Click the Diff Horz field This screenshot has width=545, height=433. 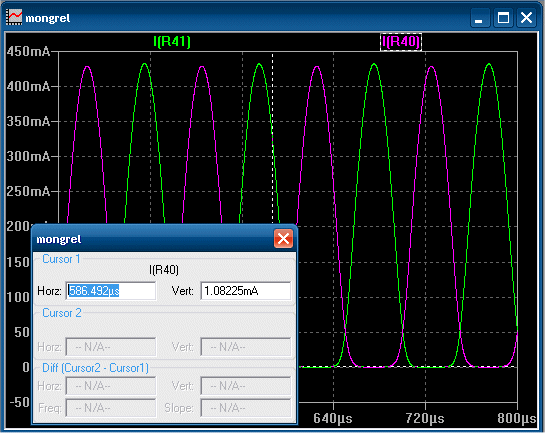coord(111,386)
